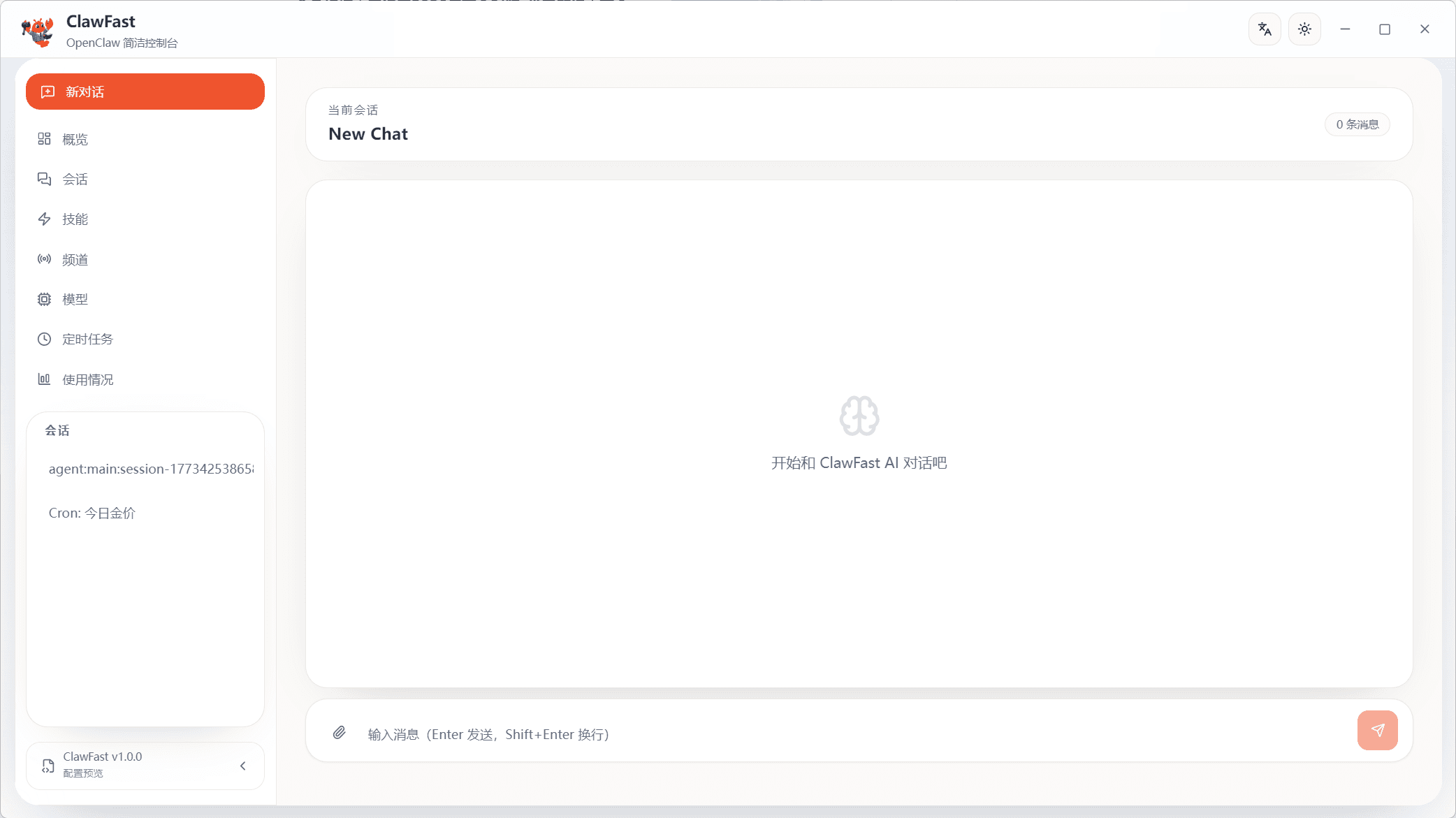Open the agent:main:session conversation entry
1456x818 pixels.
[150, 469]
